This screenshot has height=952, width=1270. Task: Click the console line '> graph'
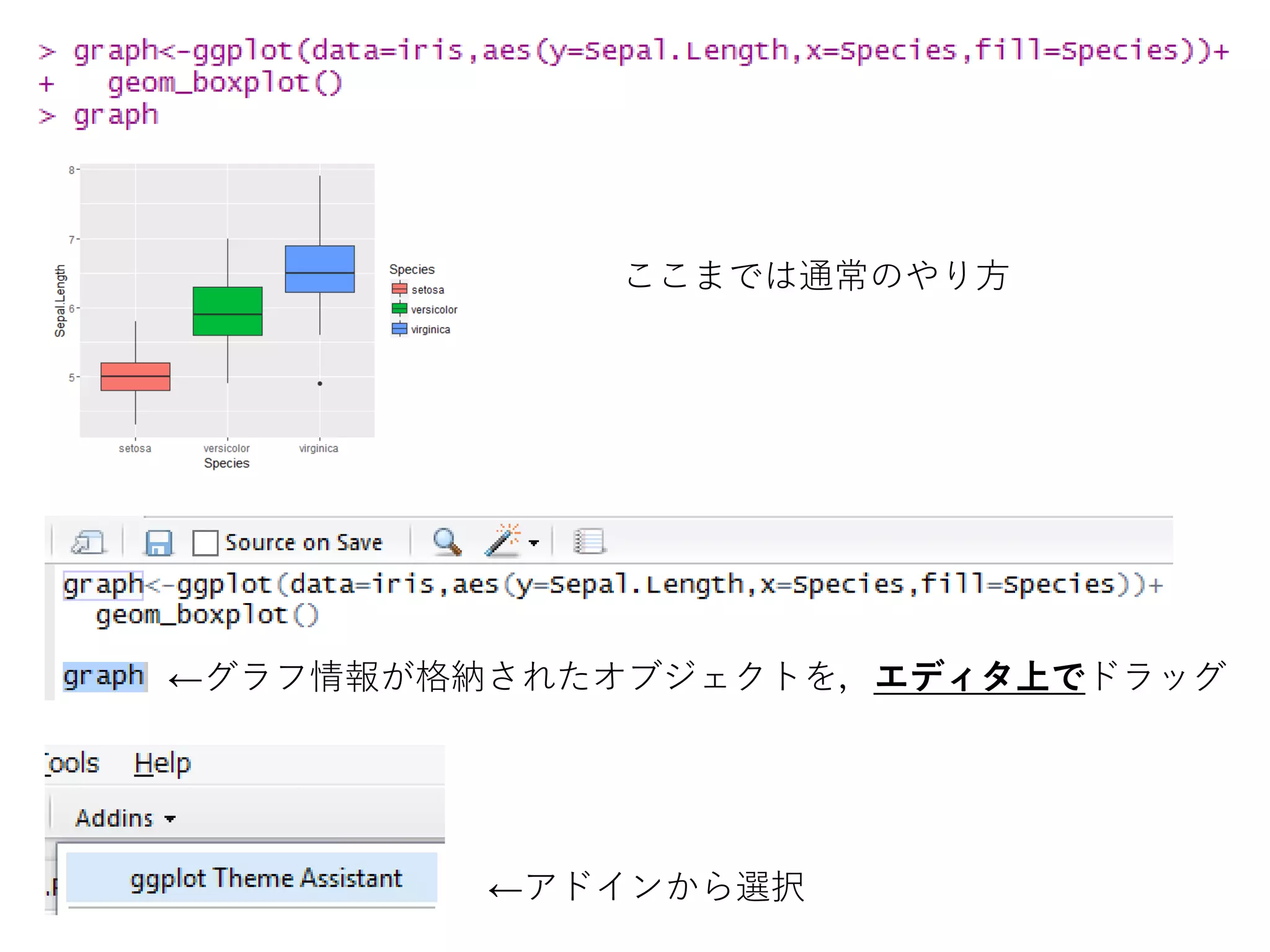pos(99,116)
